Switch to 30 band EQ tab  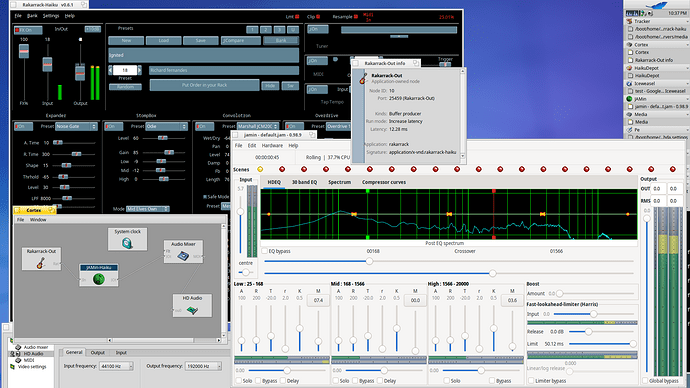pyautogui.click(x=304, y=182)
